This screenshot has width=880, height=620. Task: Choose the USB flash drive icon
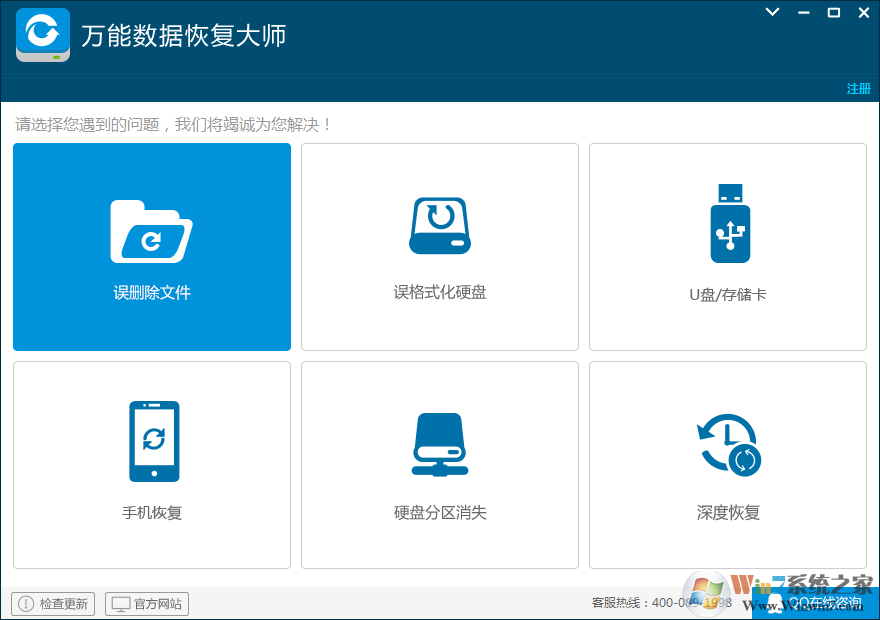[729, 225]
